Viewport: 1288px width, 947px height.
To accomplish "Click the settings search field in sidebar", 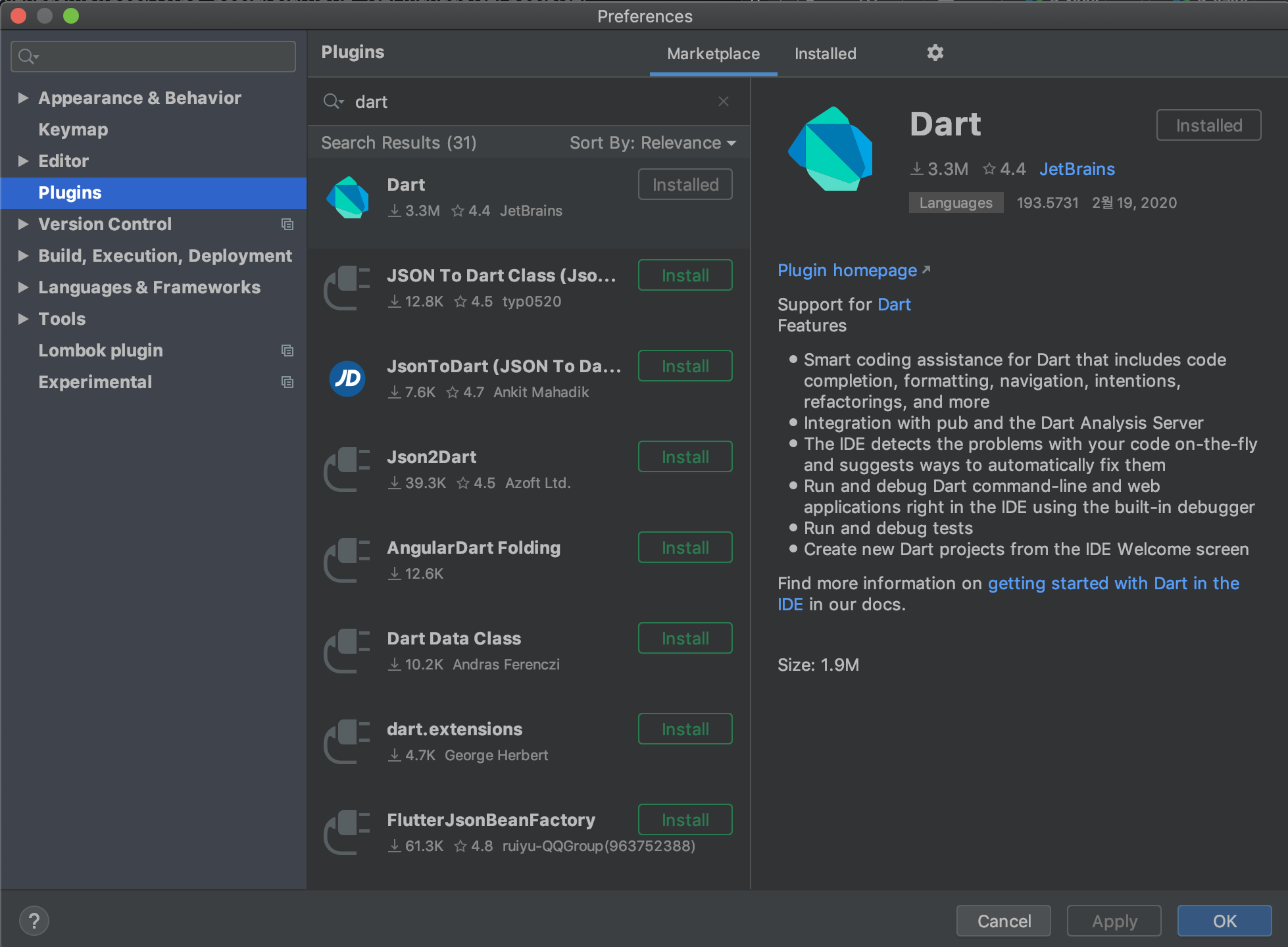I will (164, 57).
